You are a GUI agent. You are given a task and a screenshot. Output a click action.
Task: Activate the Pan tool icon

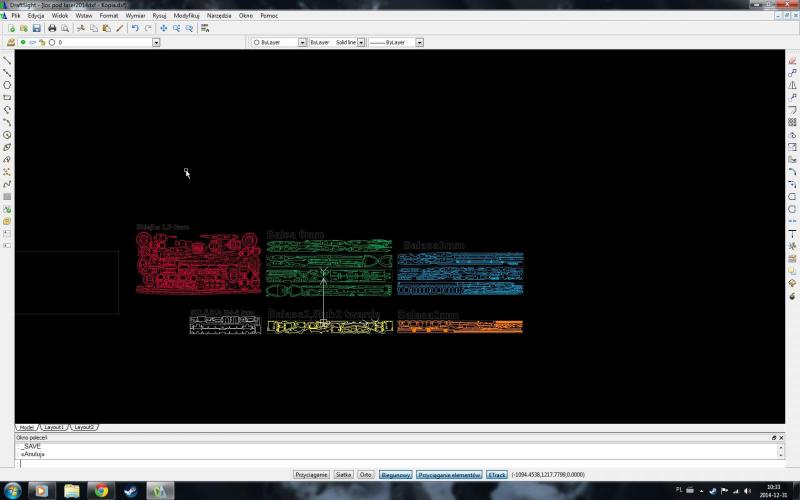[163, 28]
